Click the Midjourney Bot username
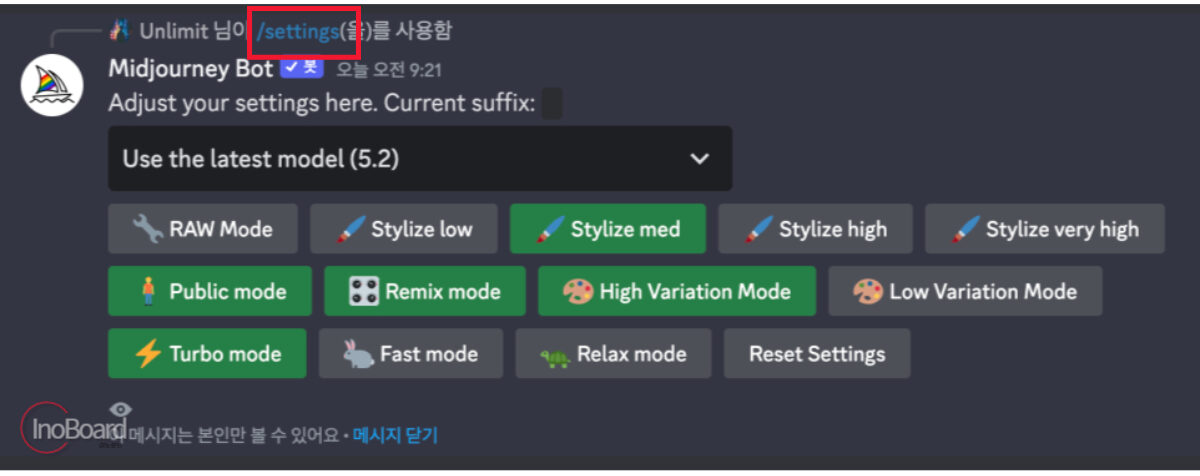The width and height of the screenshot is (1200, 476). [x=190, y=69]
